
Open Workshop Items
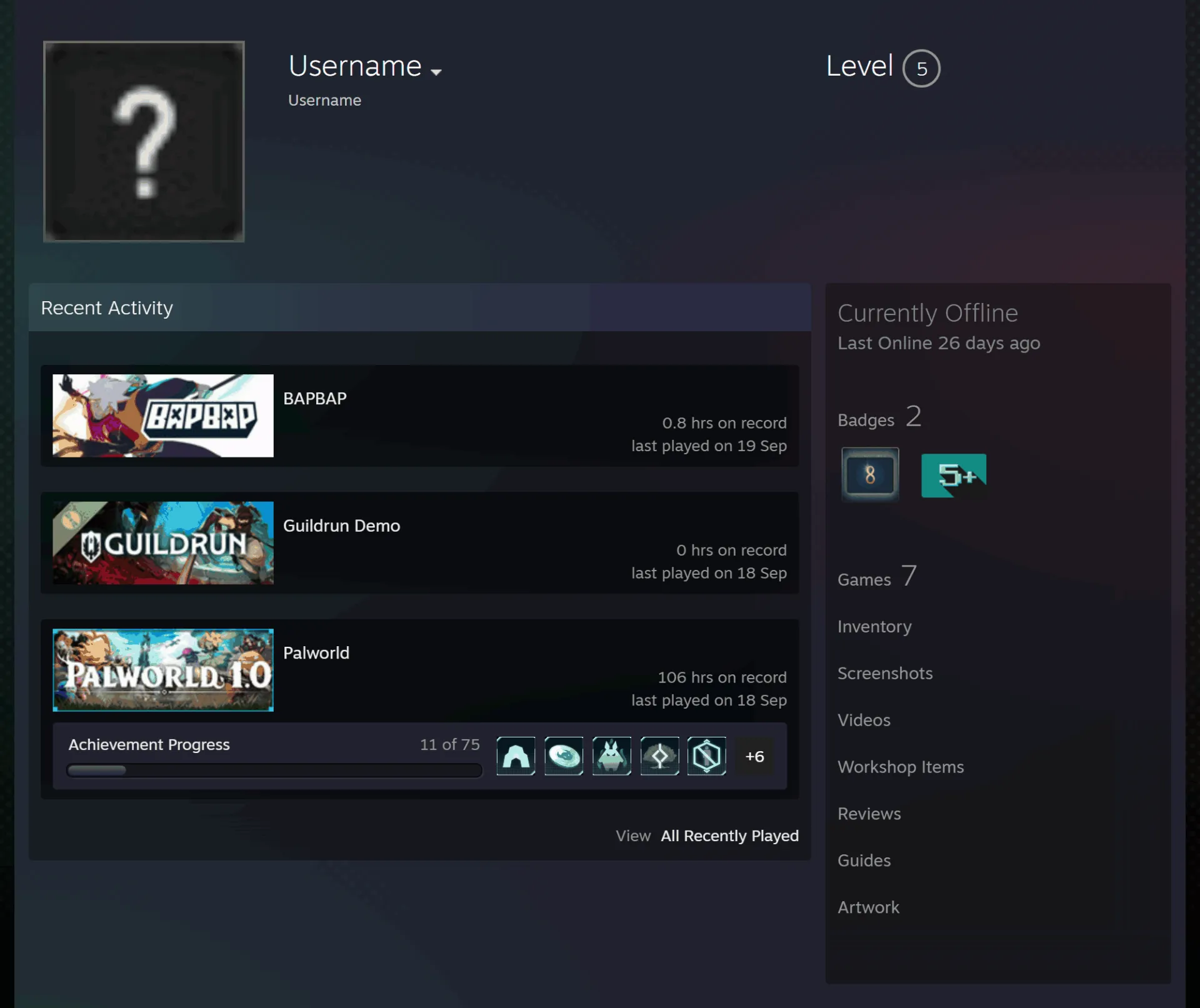901,767
